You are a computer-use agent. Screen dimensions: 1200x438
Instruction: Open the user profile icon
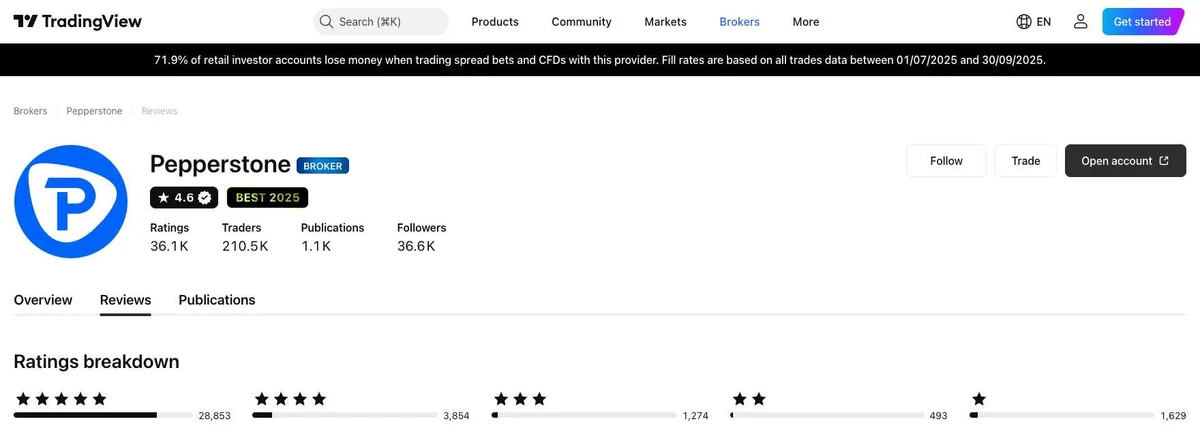pos(1080,21)
